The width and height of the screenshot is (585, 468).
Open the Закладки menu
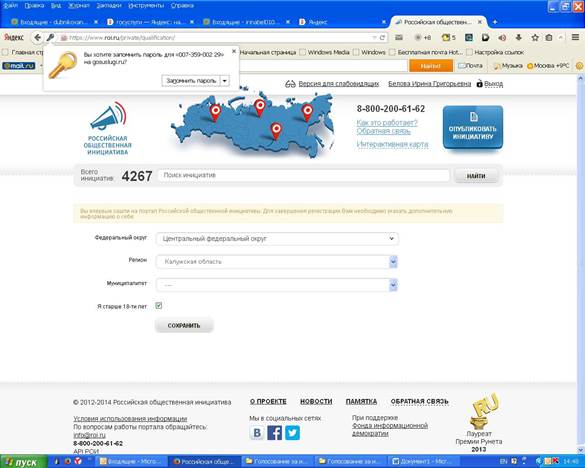[109, 6]
